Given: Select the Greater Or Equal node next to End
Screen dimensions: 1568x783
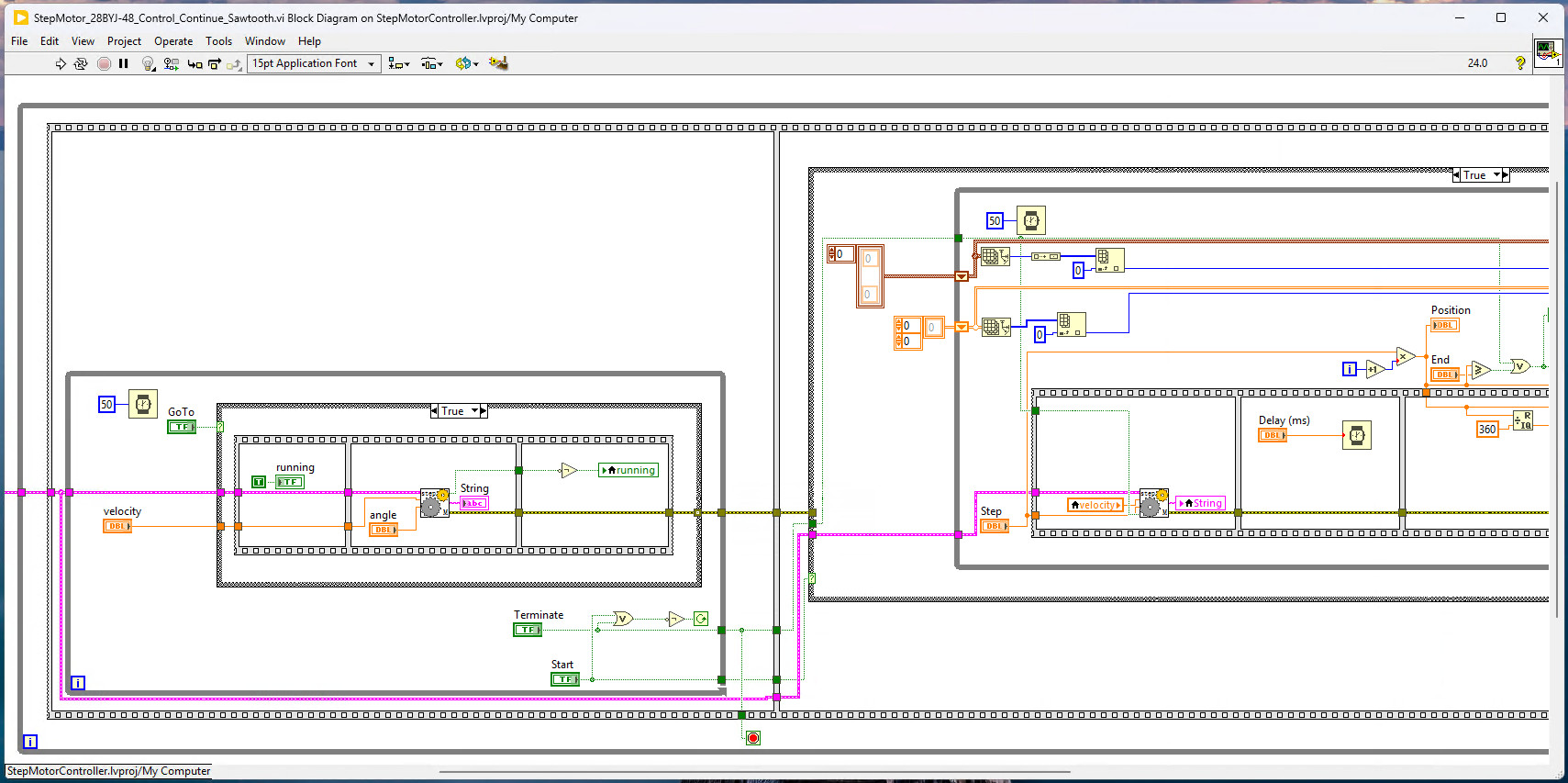Looking at the screenshot, I should (1481, 369).
